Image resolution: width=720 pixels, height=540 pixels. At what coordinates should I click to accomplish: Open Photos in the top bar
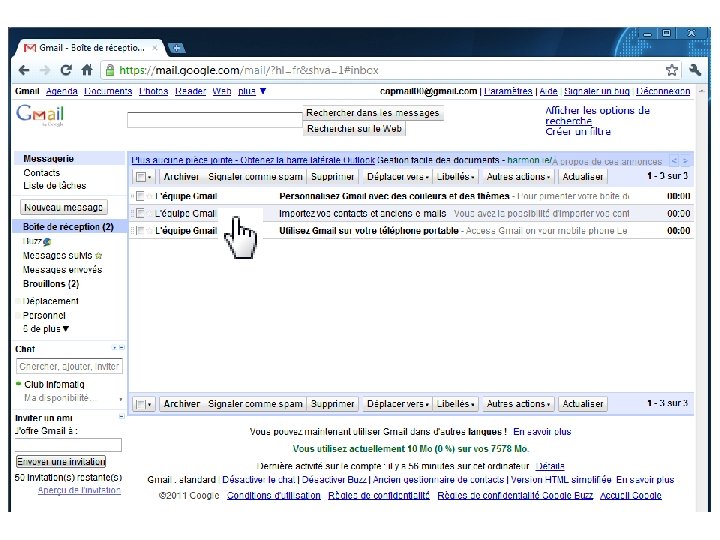[153, 91]
